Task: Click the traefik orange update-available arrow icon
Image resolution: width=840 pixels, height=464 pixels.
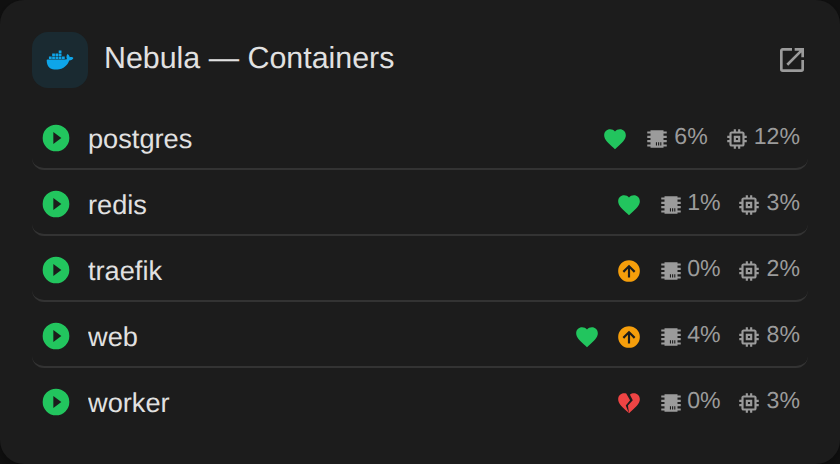Action: (629, 271)
